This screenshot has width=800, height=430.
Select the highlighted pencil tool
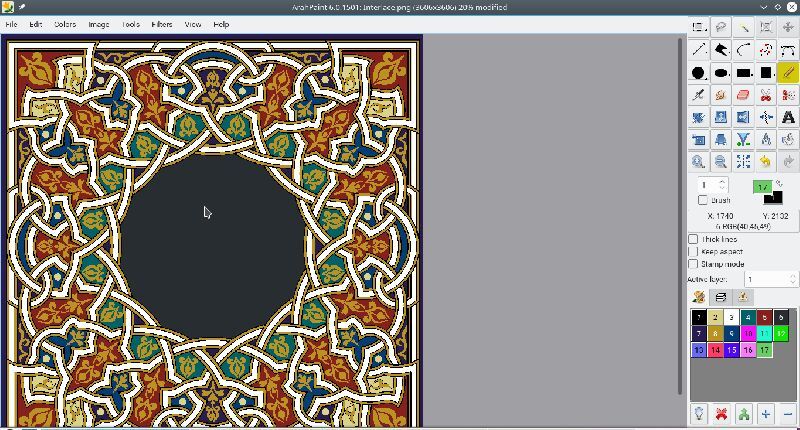788,72
